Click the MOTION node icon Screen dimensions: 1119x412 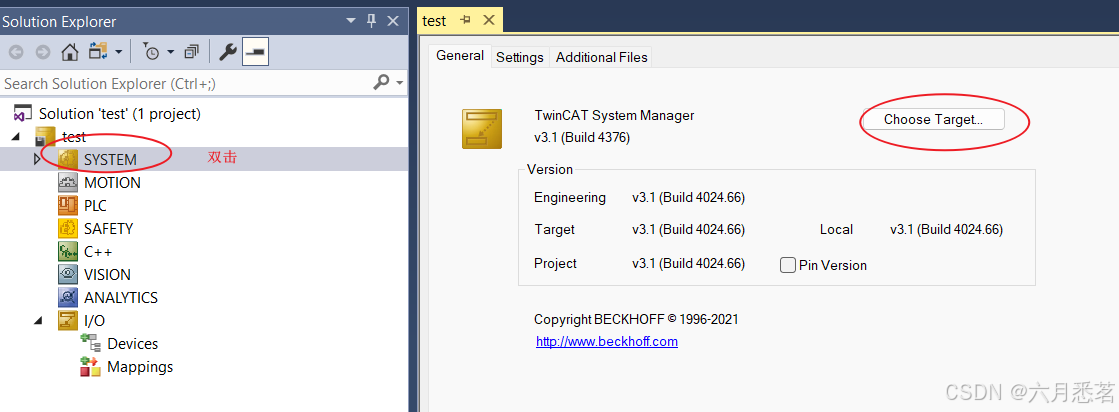pos(67,182)
